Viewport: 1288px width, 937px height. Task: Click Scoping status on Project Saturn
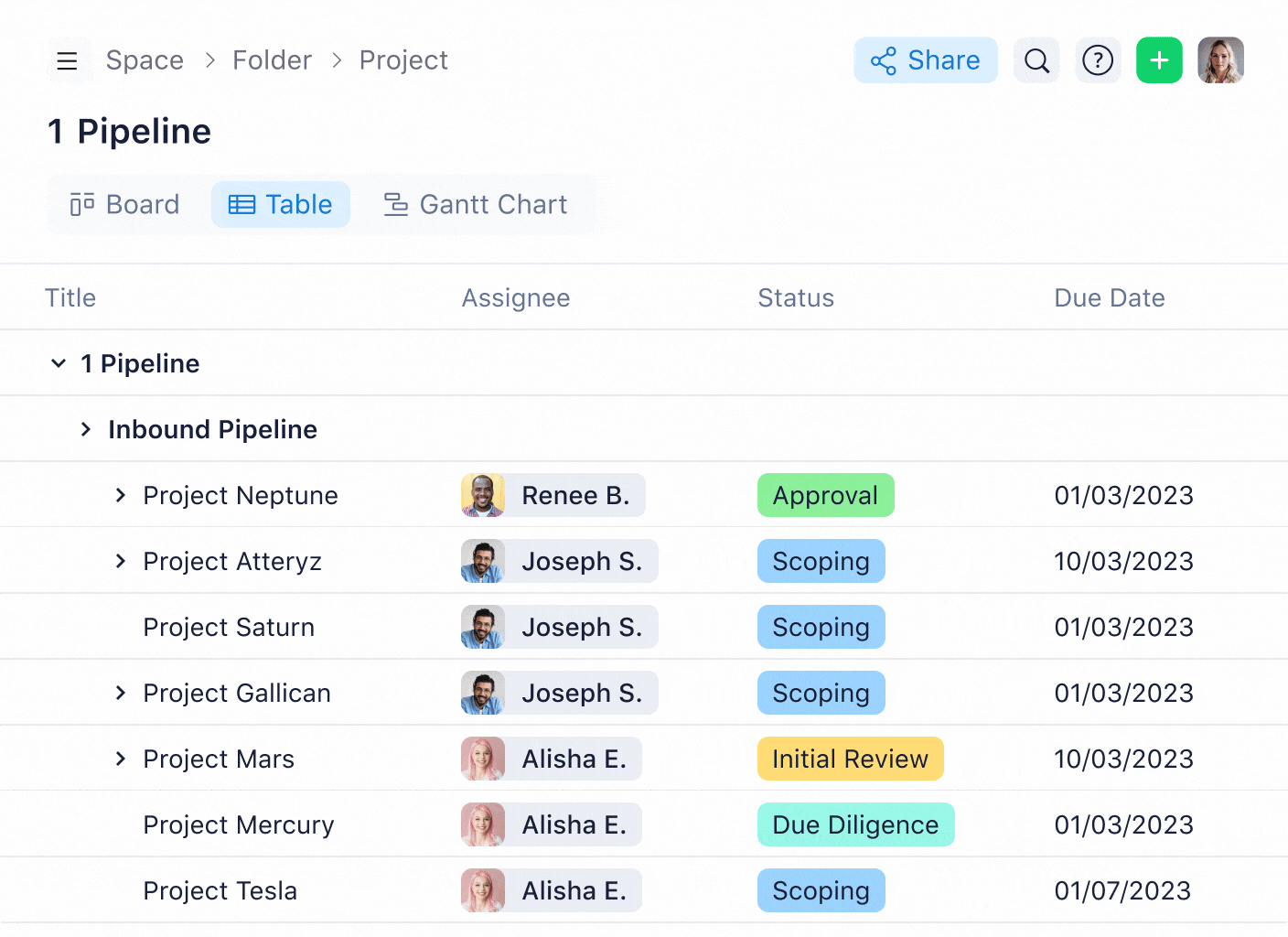point(821,627)
